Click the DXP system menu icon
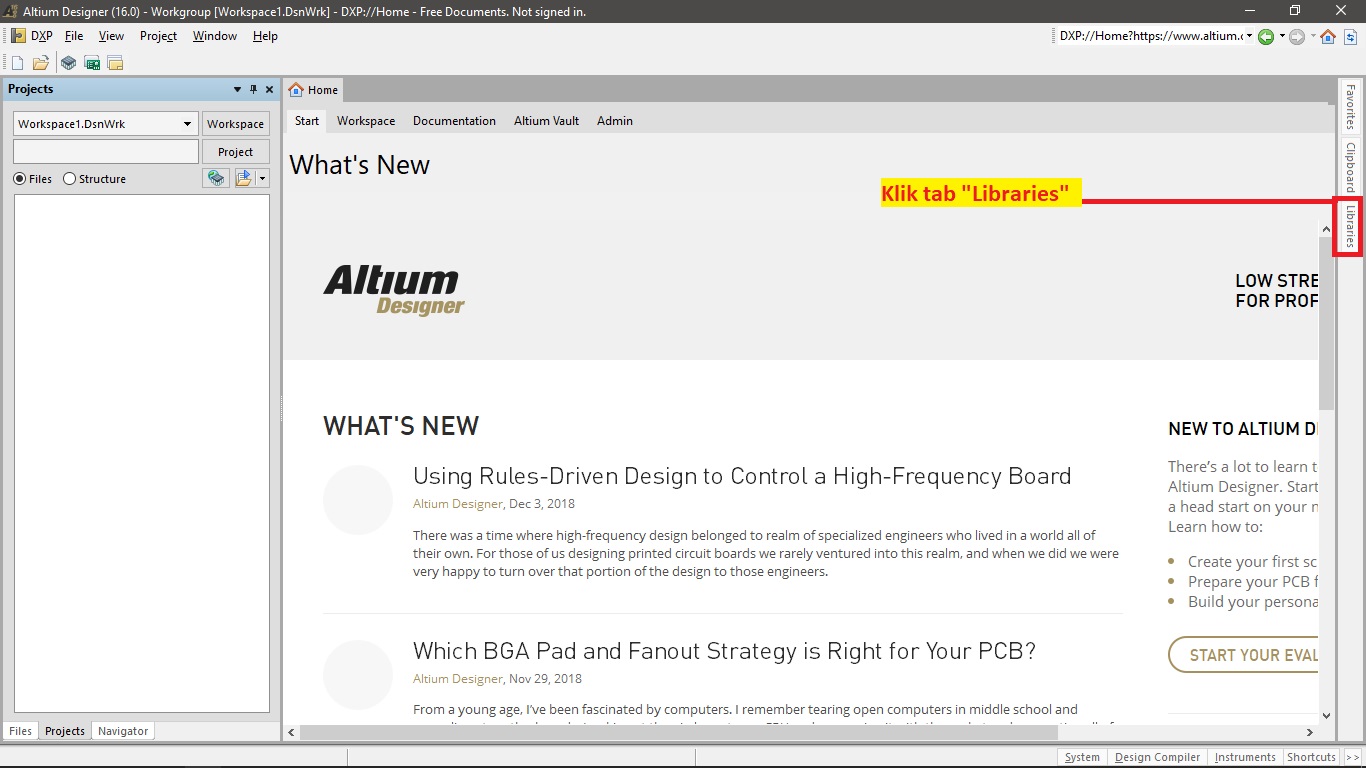 [18, 36]
